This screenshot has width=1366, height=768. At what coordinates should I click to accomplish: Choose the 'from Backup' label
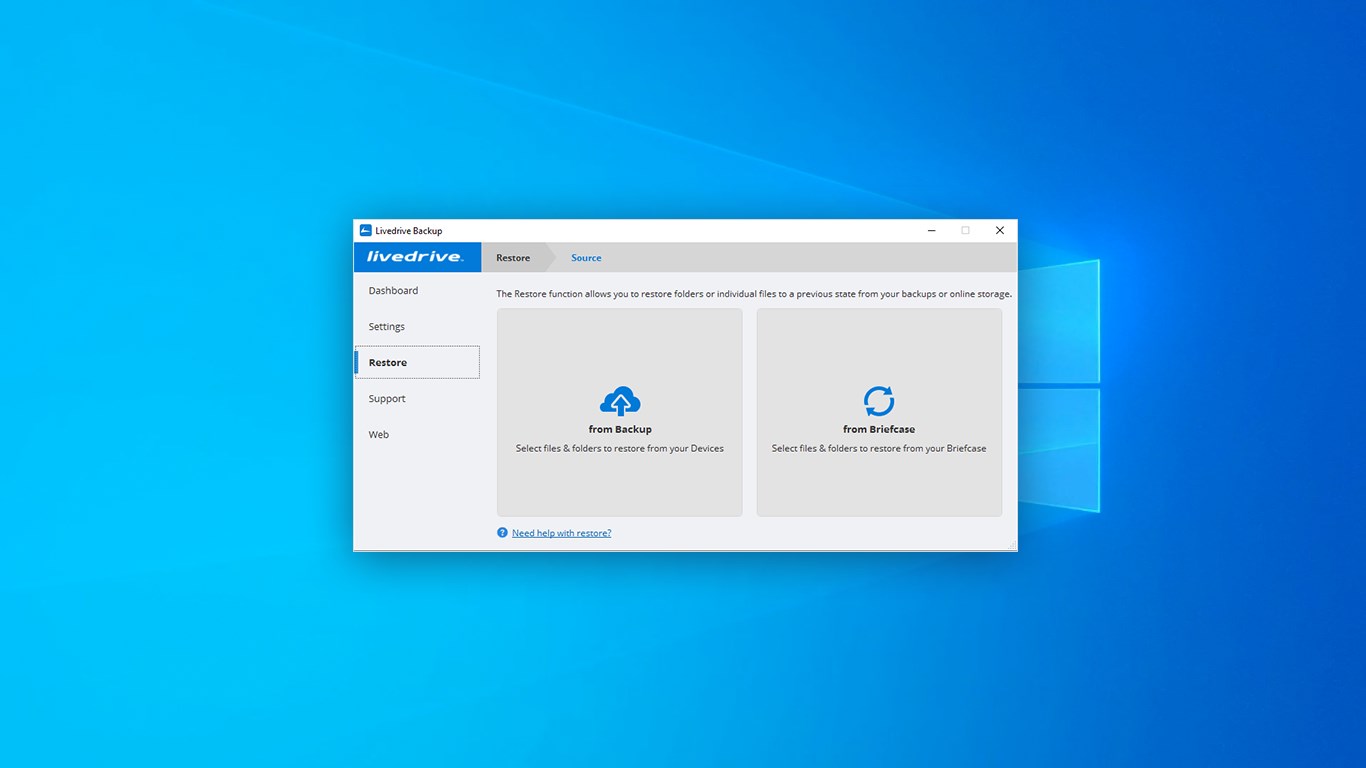[620, 429]
